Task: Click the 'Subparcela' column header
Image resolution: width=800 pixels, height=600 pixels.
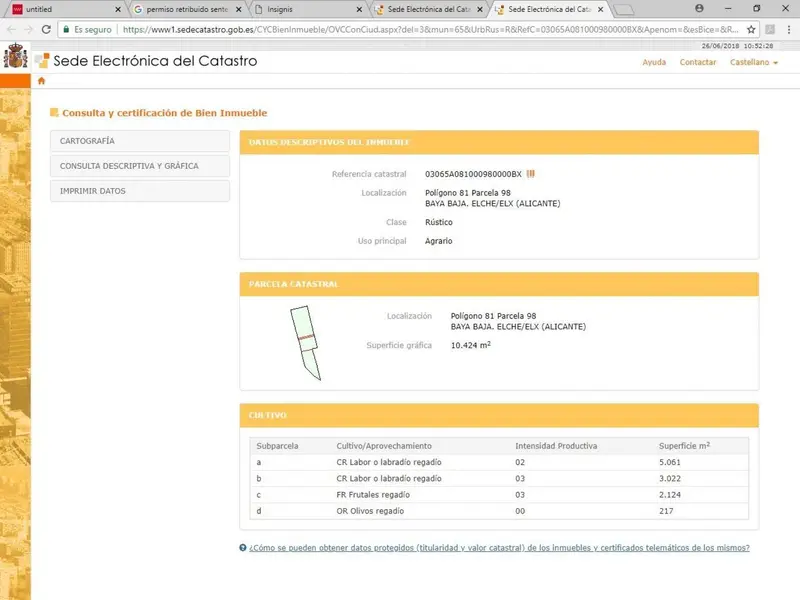Action: tap(277, 446)
